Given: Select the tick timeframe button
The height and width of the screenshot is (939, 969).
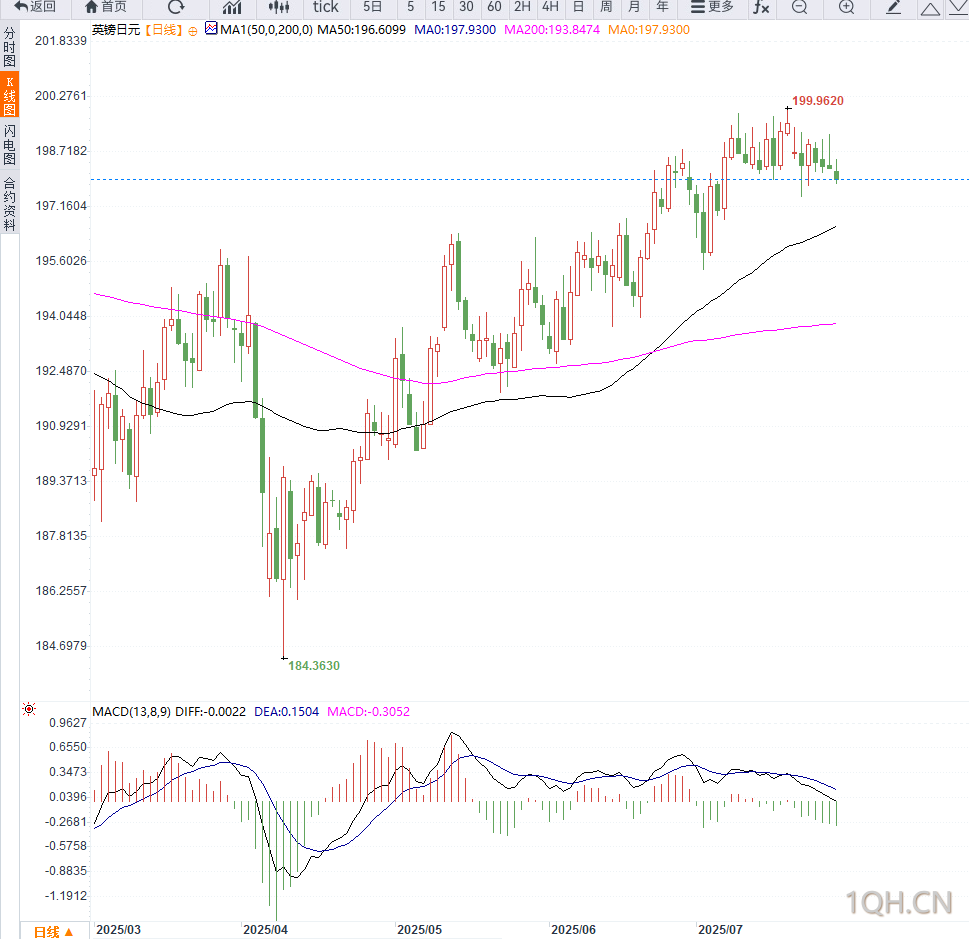Looking at the screenshot, I should click(326, 7).
